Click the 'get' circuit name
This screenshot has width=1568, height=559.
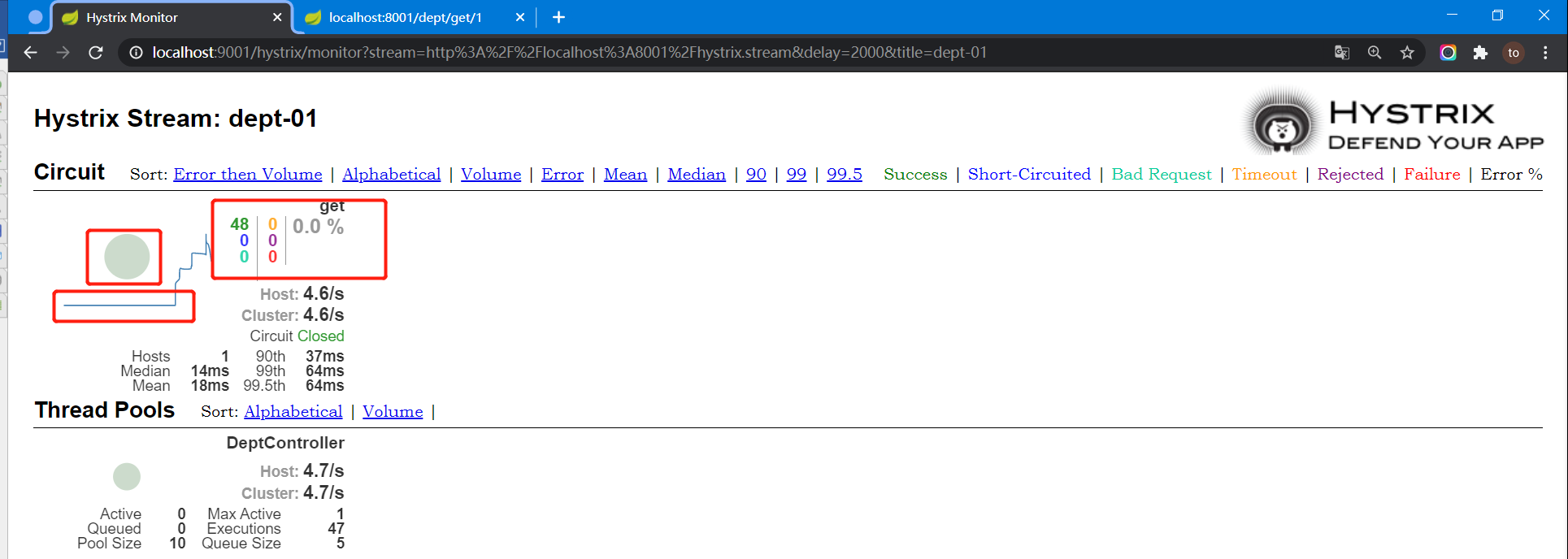(x=332, y=206)
